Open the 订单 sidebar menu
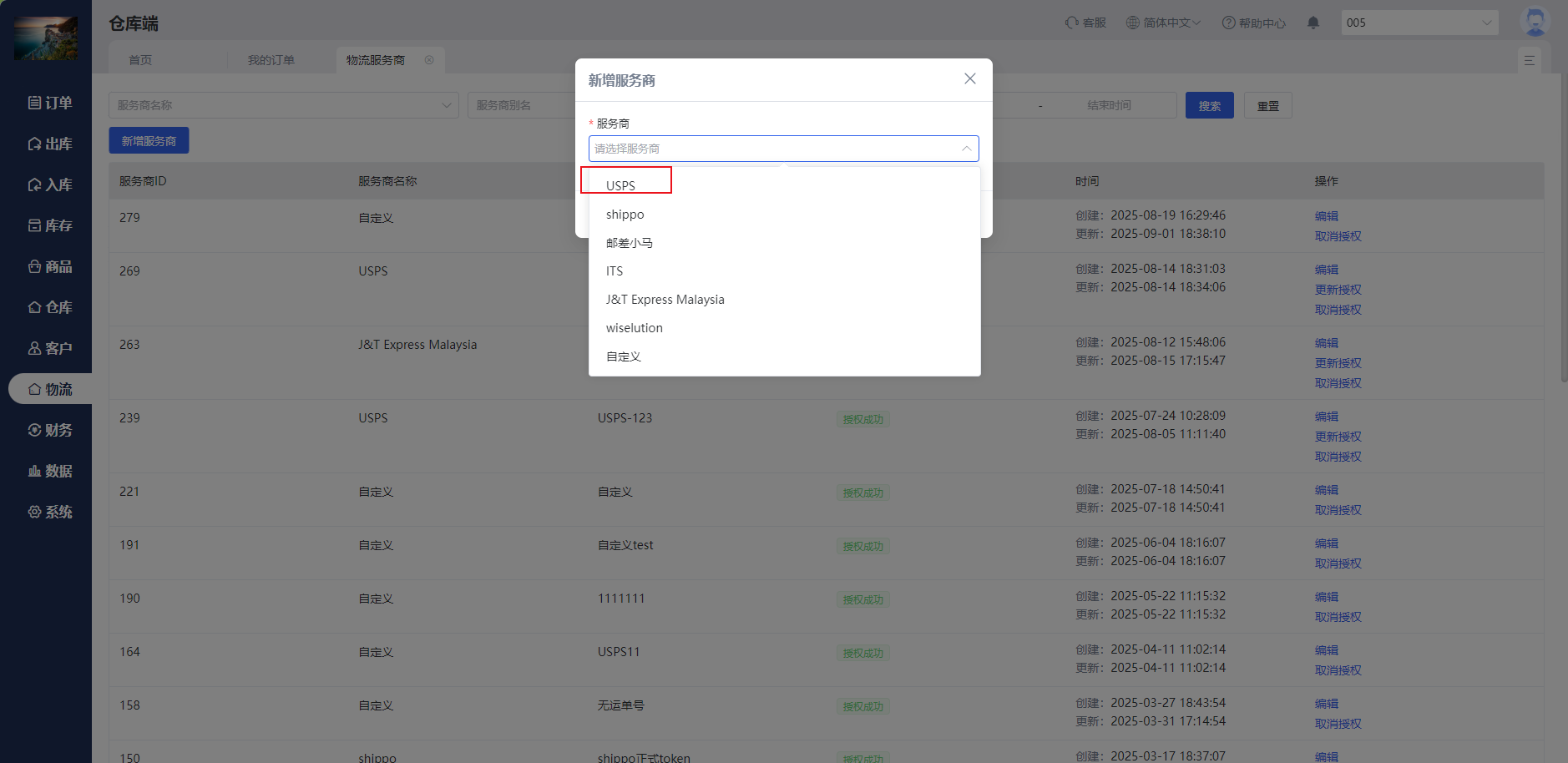 [x=50, y=103]
